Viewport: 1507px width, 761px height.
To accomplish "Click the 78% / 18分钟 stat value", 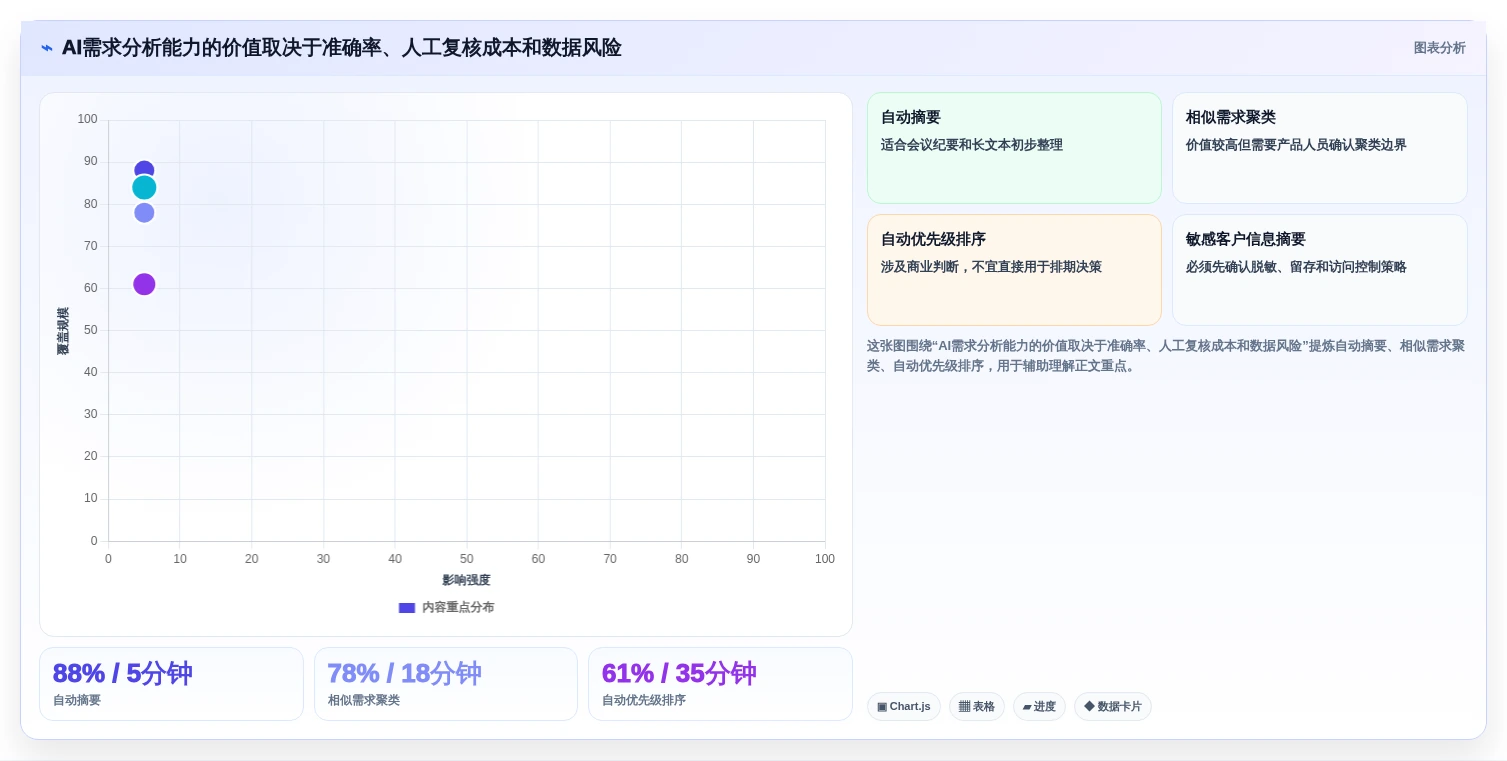I will (x=404, y=674).
